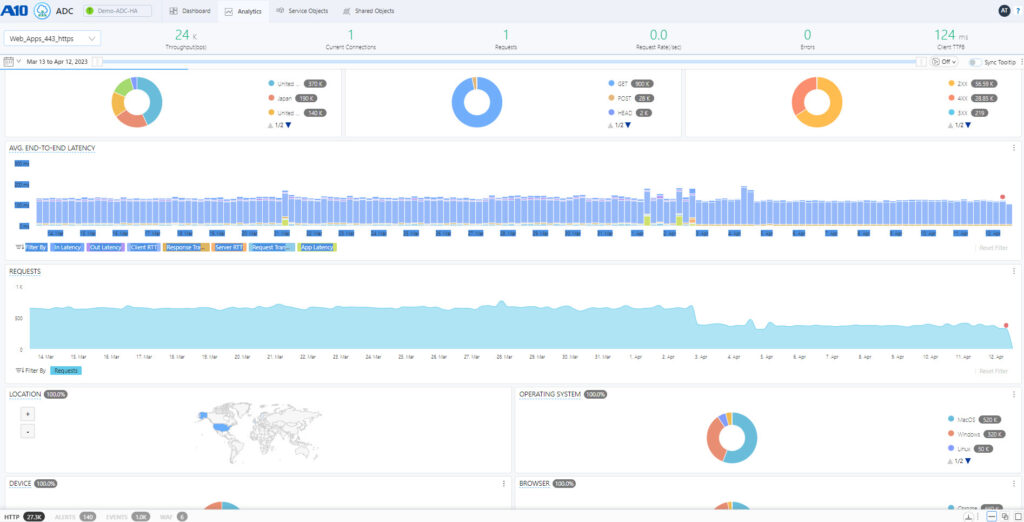Open the Requests panel options menu
Screen dimensions: 1024x522
coord(1014,271)
